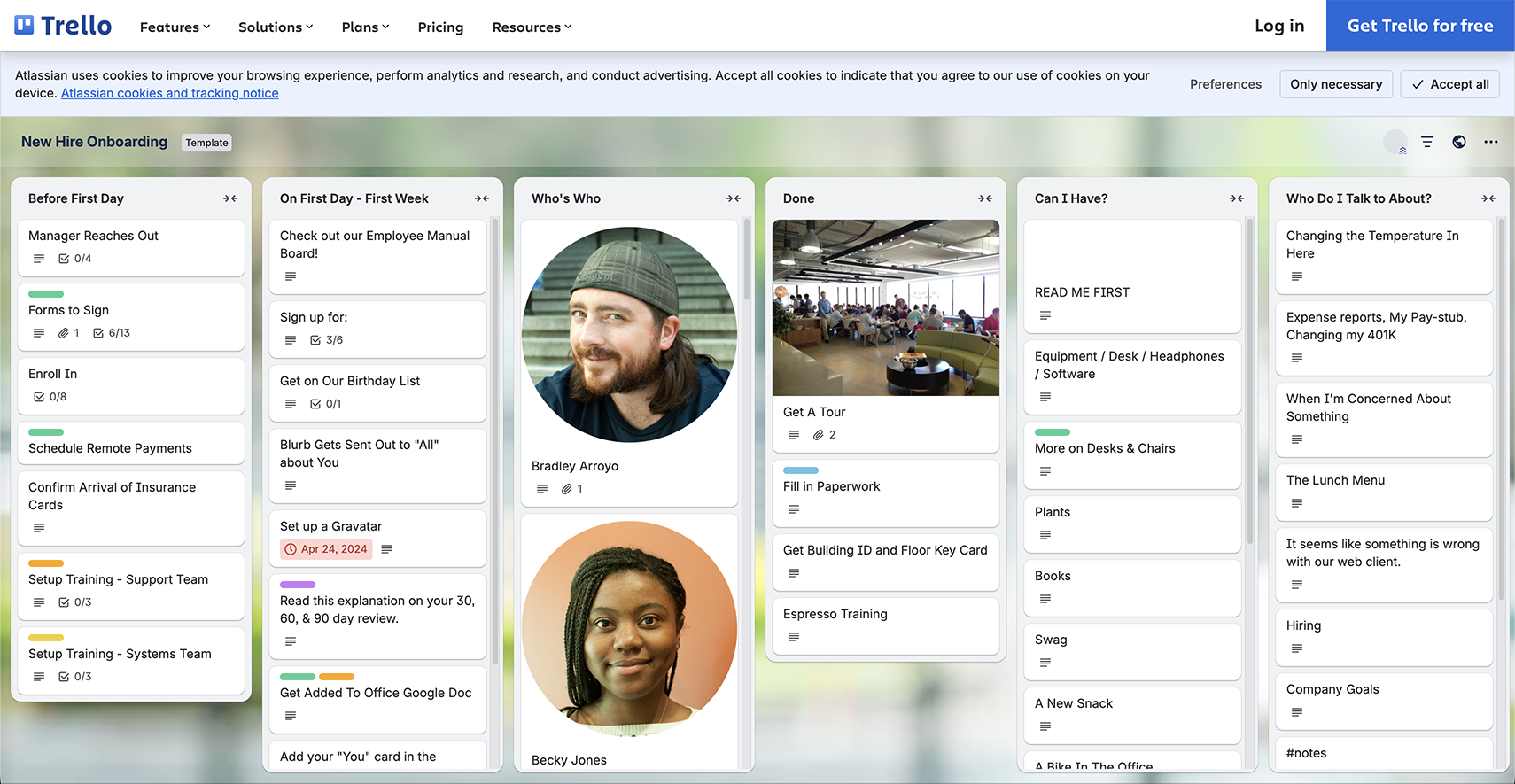Collapse the Before First Day list
Viewport: 1515px width, 784px height.
(x=230, y=198)
